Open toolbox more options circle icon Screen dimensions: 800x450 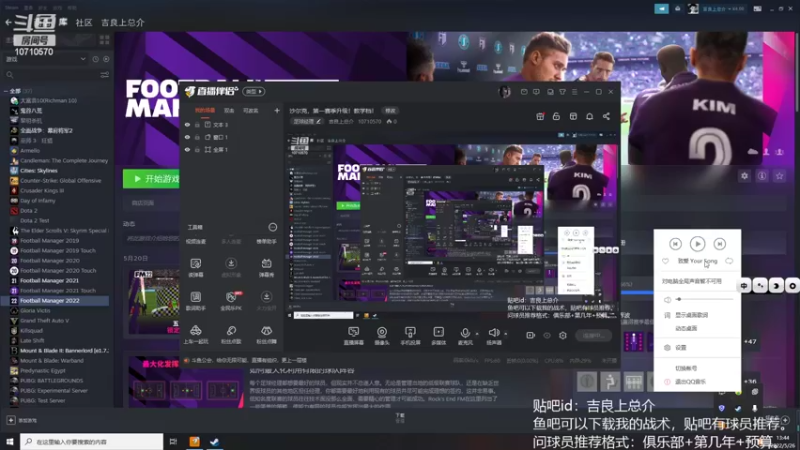click(x=272, y=227)
